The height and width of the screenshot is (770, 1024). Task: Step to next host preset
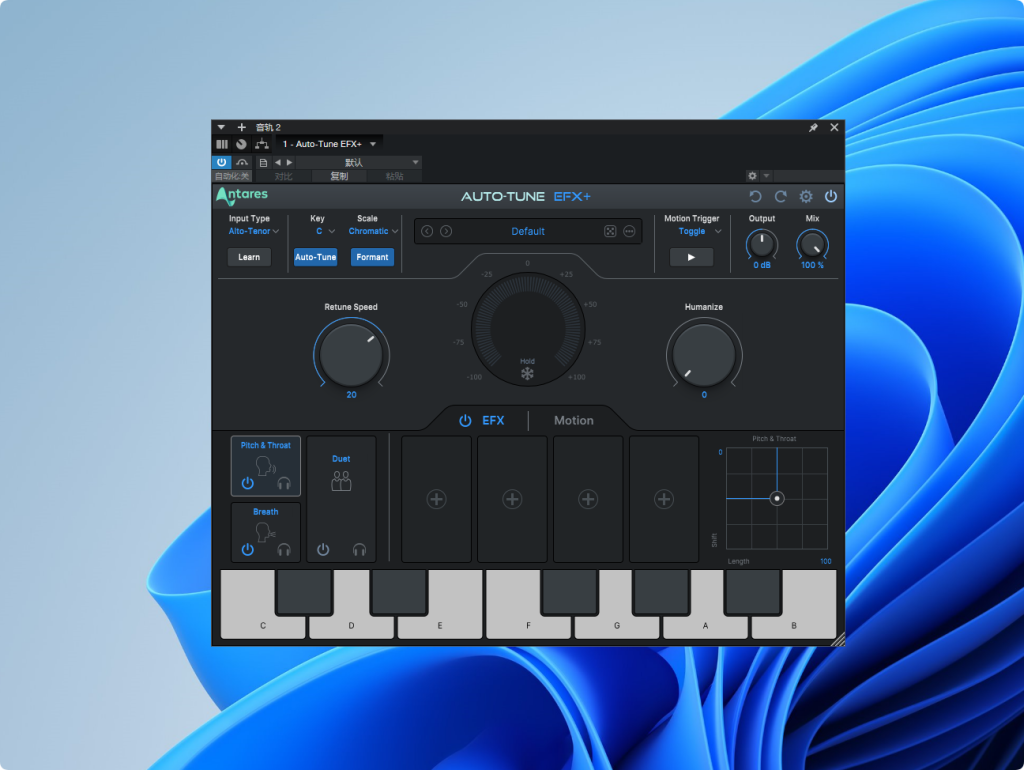(289, 163)
